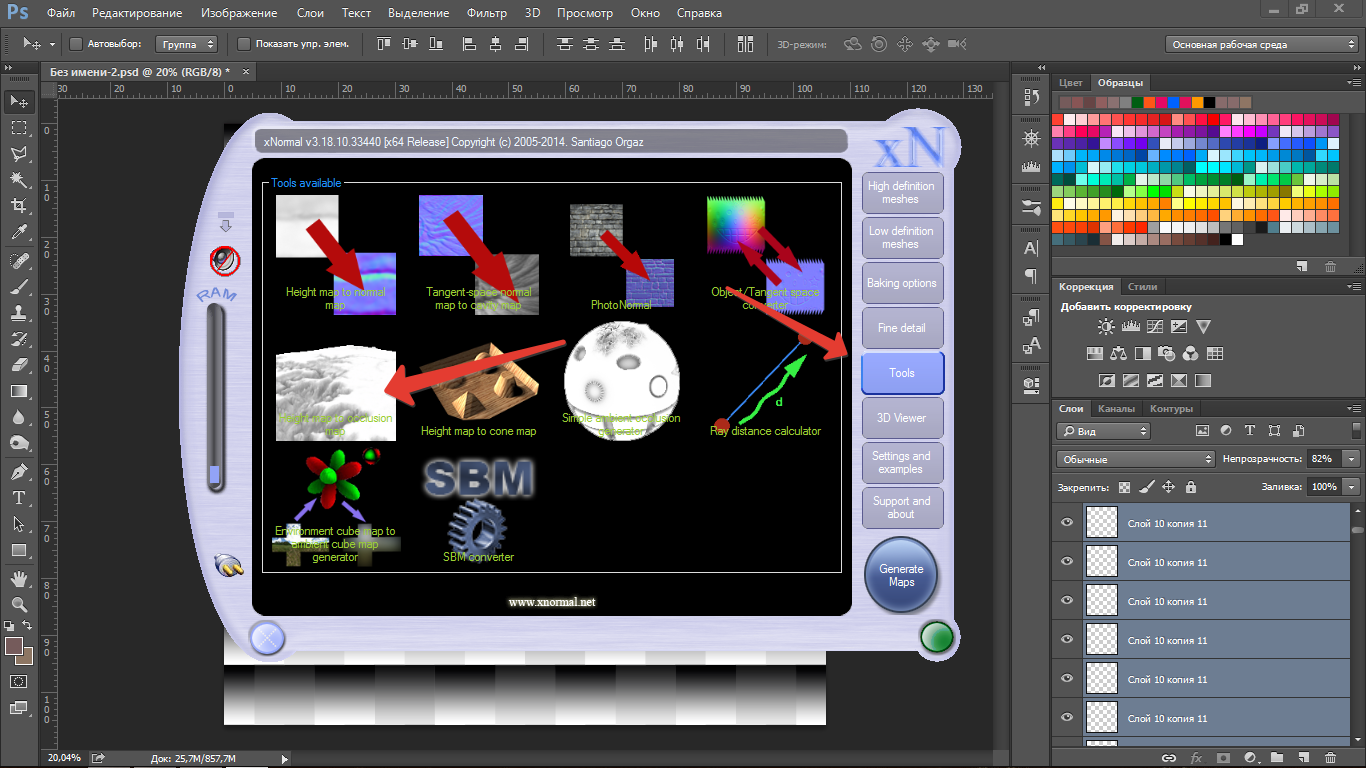Viewport: 1366px width, 768px height.
Task: Select the Hand tool
Action: tap(19, 579)
